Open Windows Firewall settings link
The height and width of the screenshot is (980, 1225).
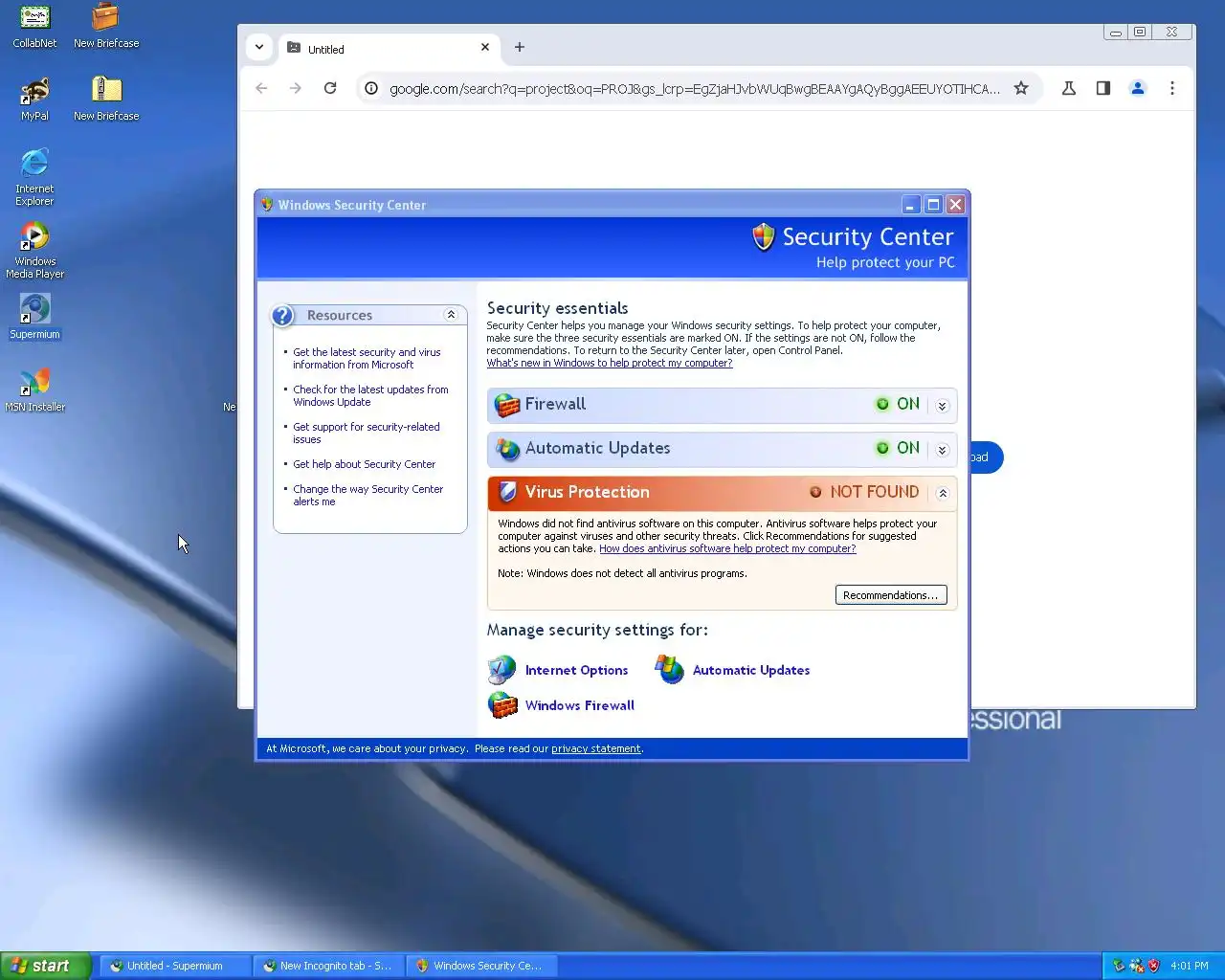click(579, 705)
